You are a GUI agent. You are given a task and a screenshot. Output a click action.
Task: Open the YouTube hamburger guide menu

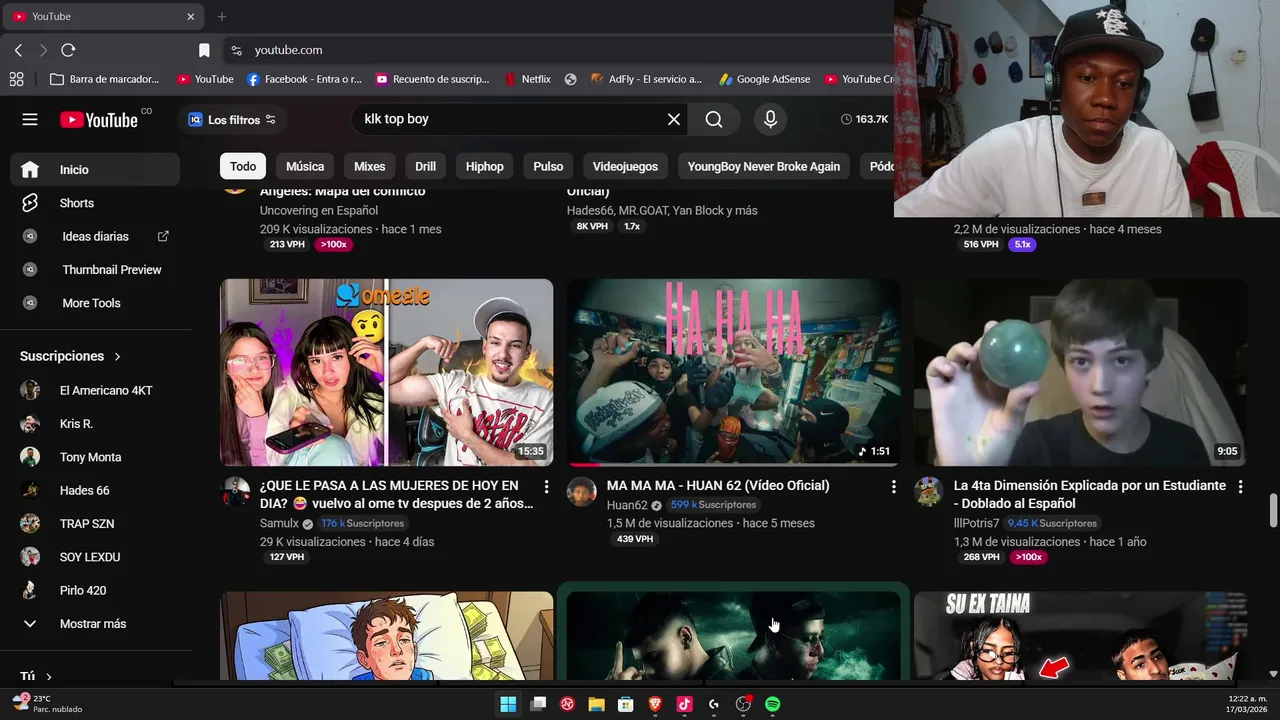click(x=30, y=119)
